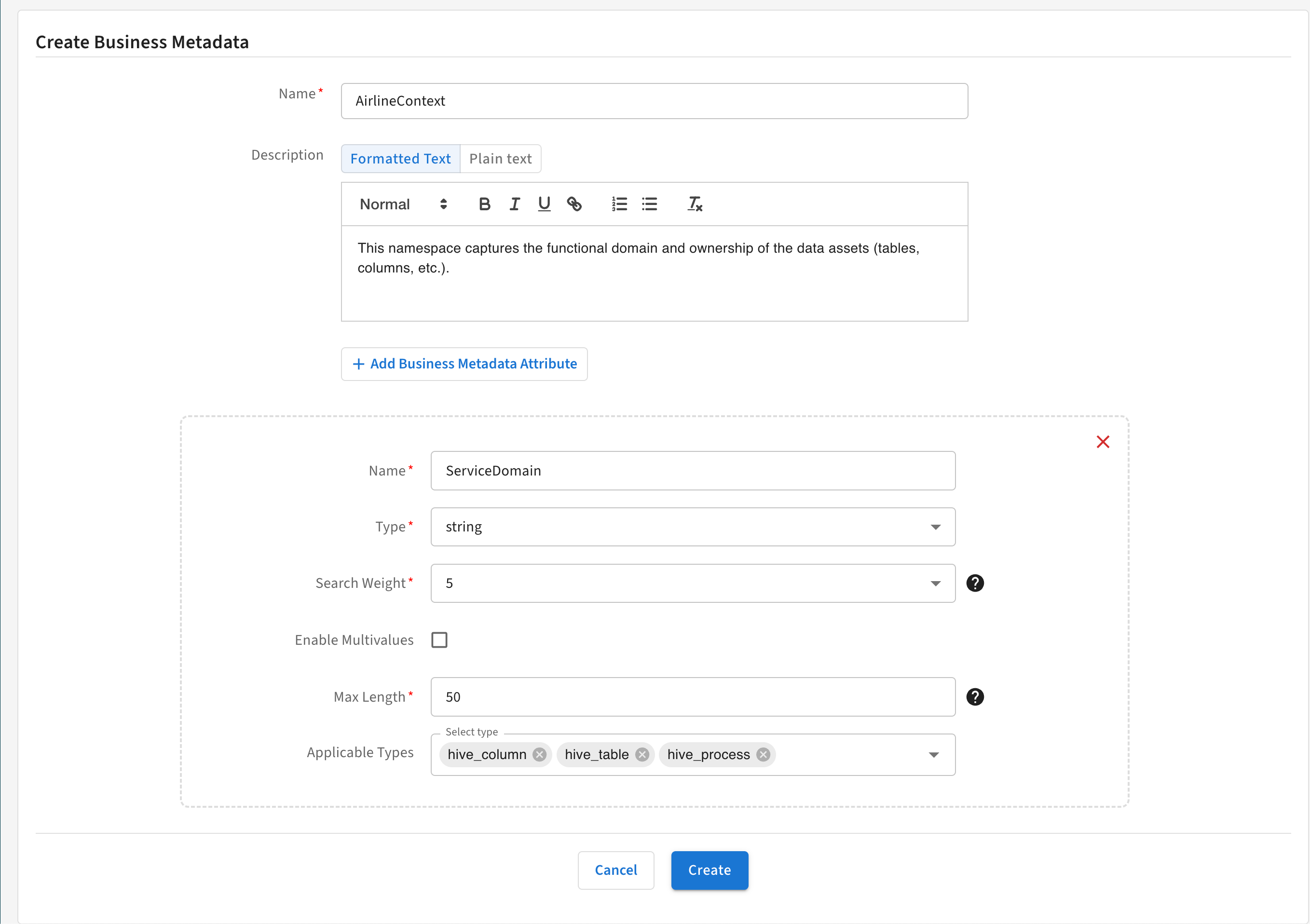Open the Max Length help icon
This screenshot has width=1310, height=924.
[974, 697]
